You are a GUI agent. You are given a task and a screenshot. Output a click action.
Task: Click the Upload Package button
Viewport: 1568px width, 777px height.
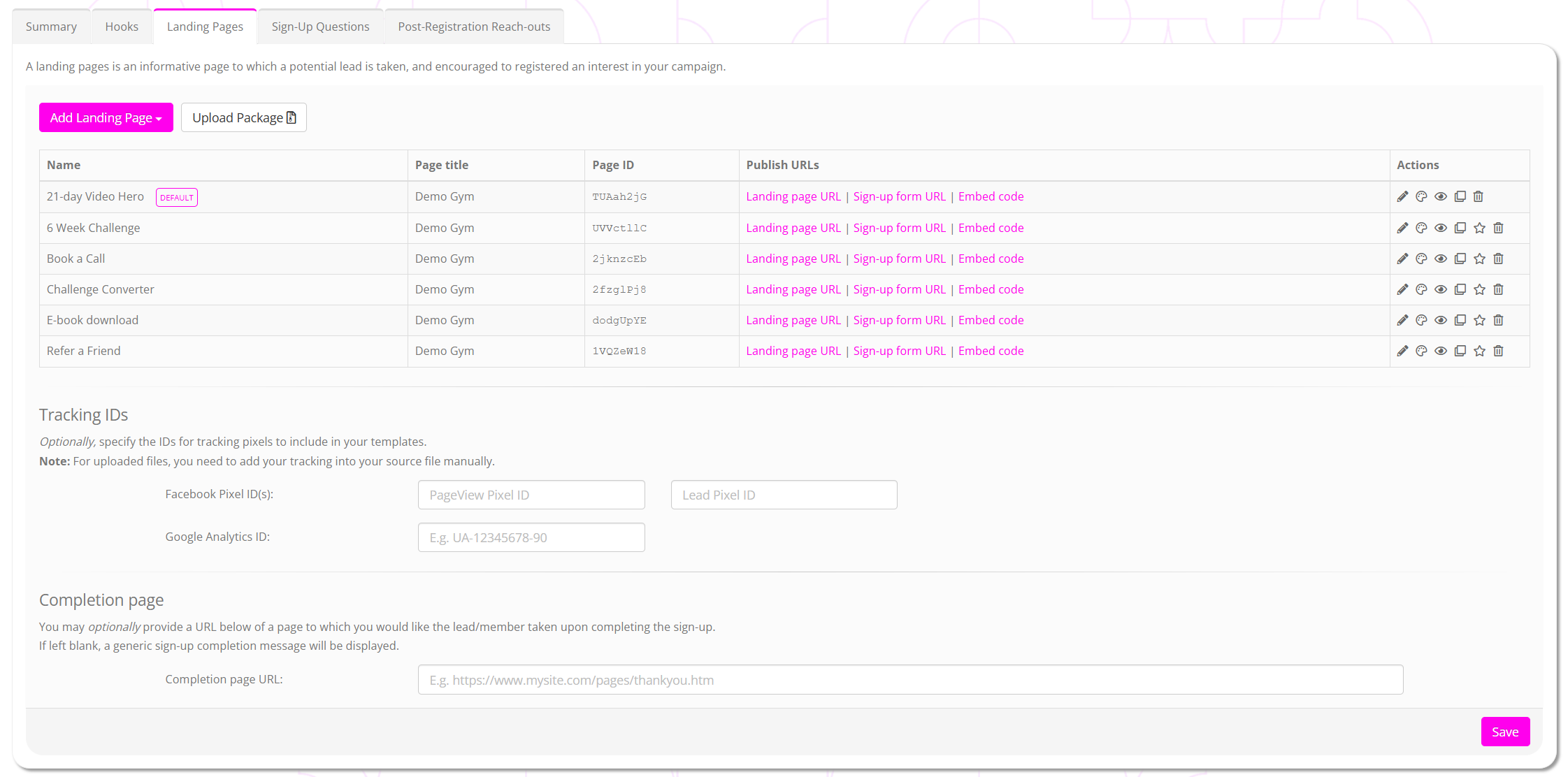pyautogui.click(x=243, y=117)
